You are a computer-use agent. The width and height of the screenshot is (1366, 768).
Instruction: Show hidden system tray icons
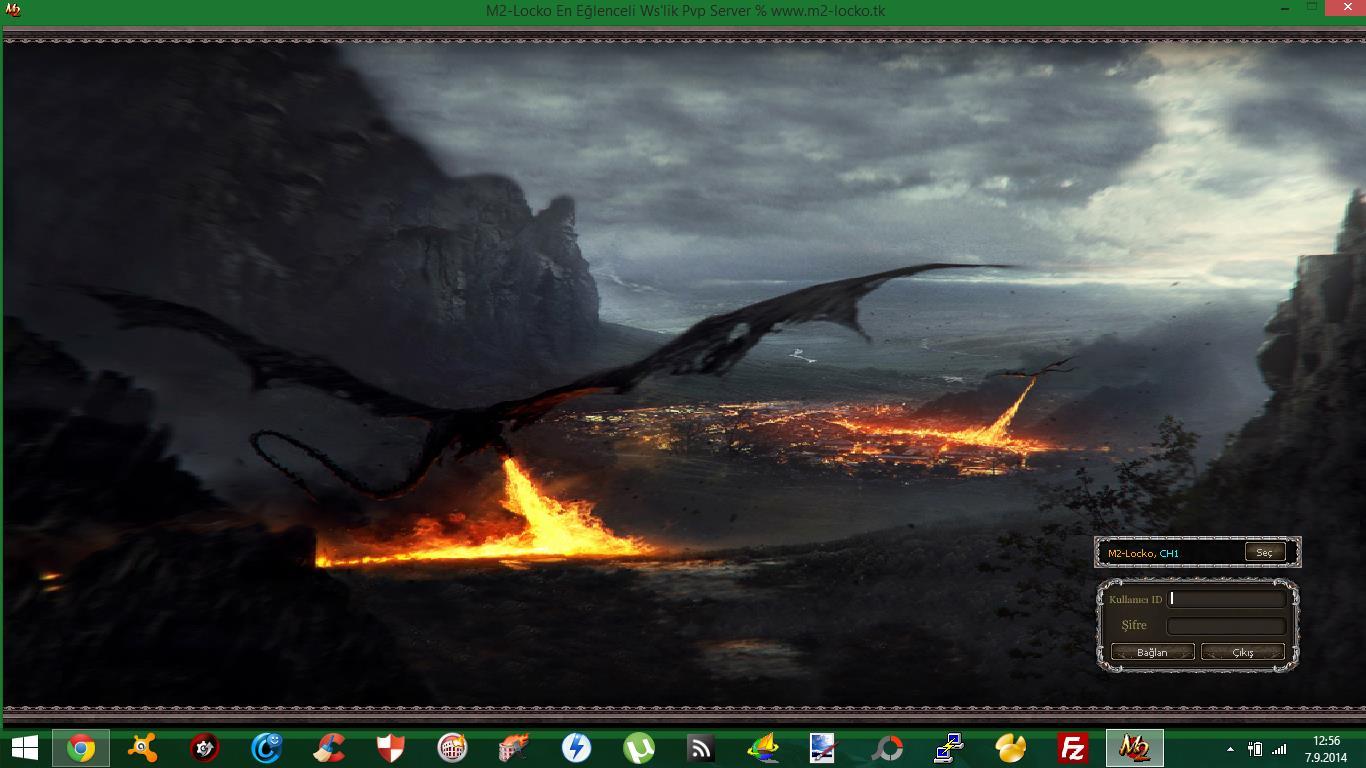(1230, 749)
